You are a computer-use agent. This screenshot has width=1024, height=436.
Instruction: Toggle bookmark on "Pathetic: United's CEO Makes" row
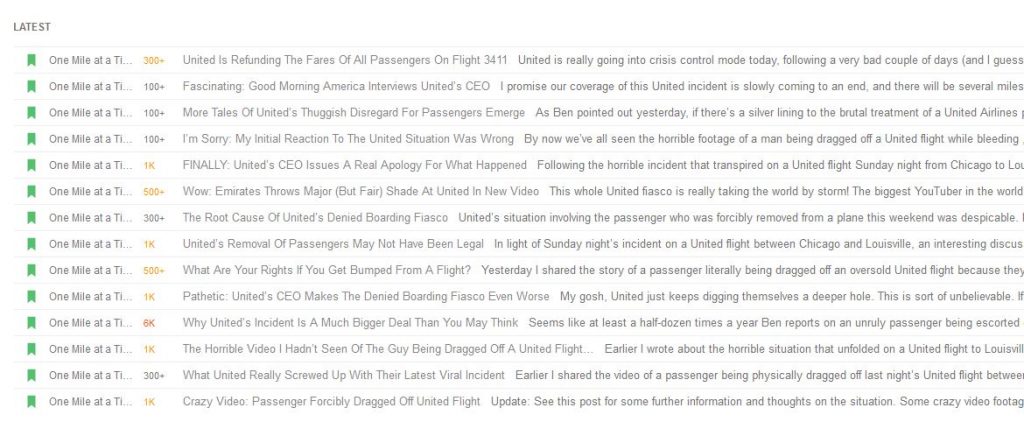click(x=31, y=296)
